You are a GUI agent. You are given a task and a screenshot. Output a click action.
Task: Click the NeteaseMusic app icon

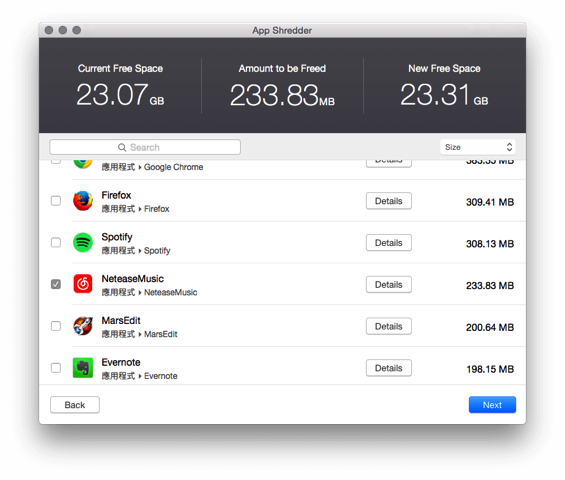[83, 284]
